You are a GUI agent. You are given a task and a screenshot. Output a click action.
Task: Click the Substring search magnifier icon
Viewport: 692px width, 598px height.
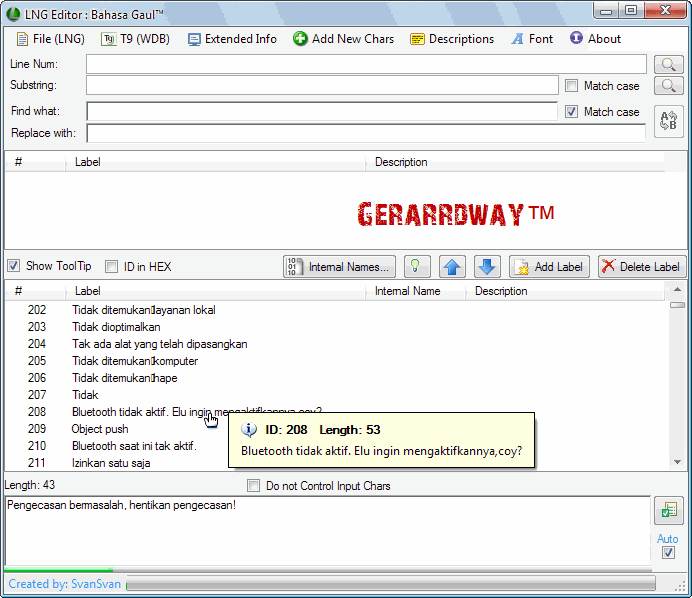[x=667, y=86]
